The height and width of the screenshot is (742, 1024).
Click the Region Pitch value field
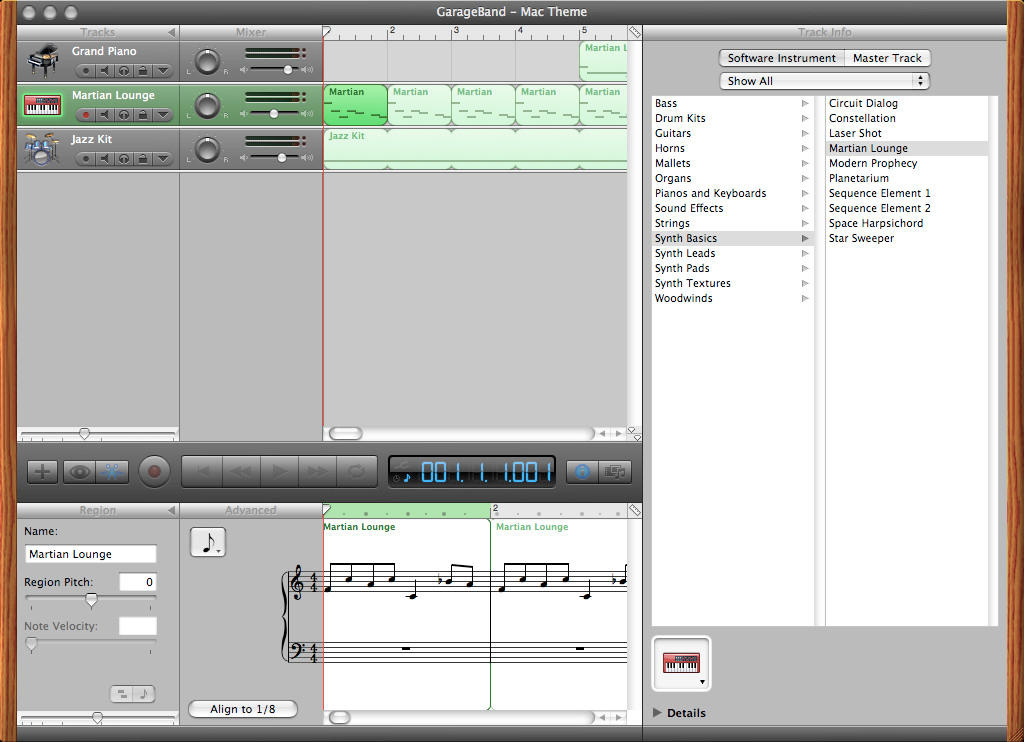pyautogui.click(x=138, y=582)
